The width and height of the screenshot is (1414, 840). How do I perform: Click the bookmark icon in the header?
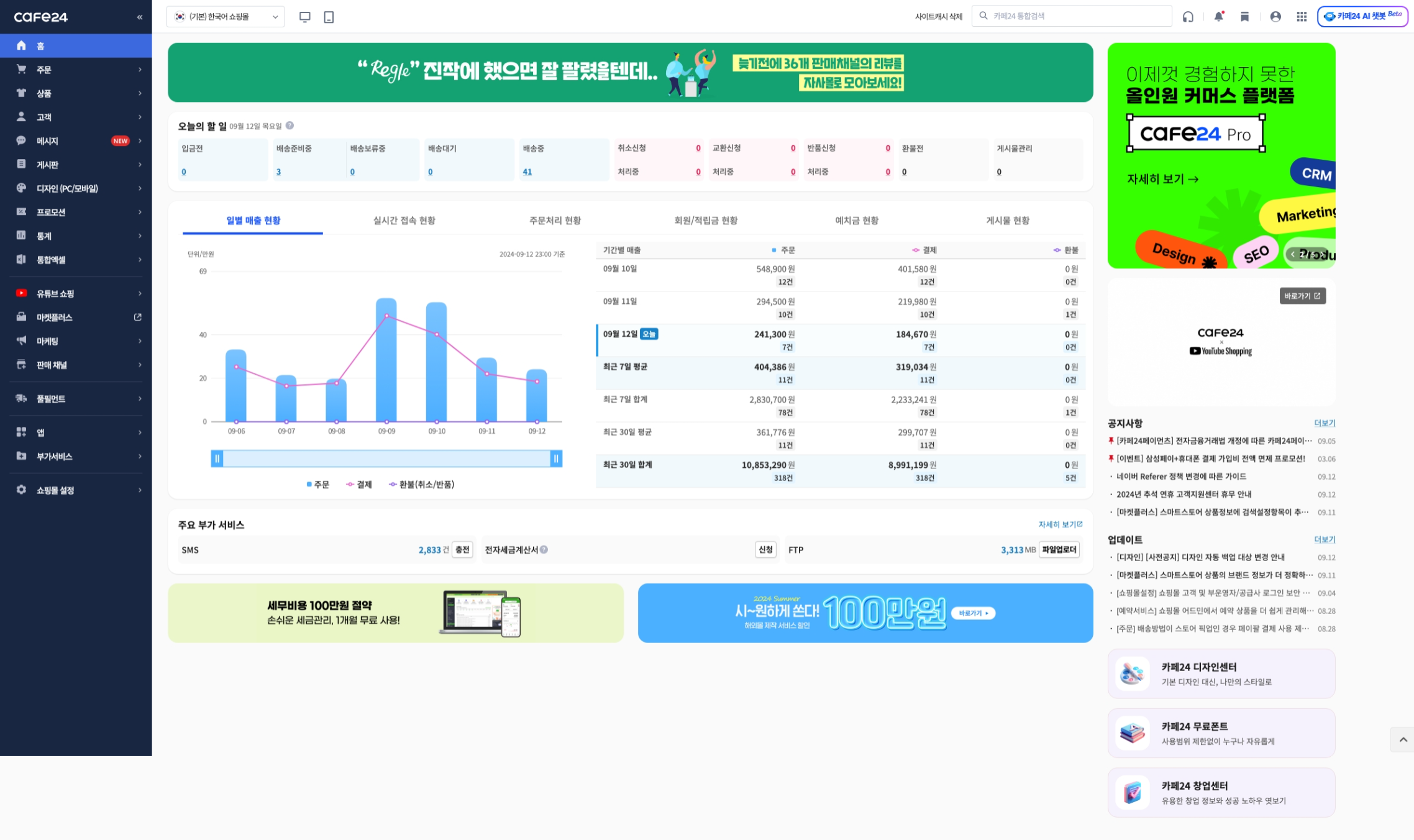pos(1244,17)
